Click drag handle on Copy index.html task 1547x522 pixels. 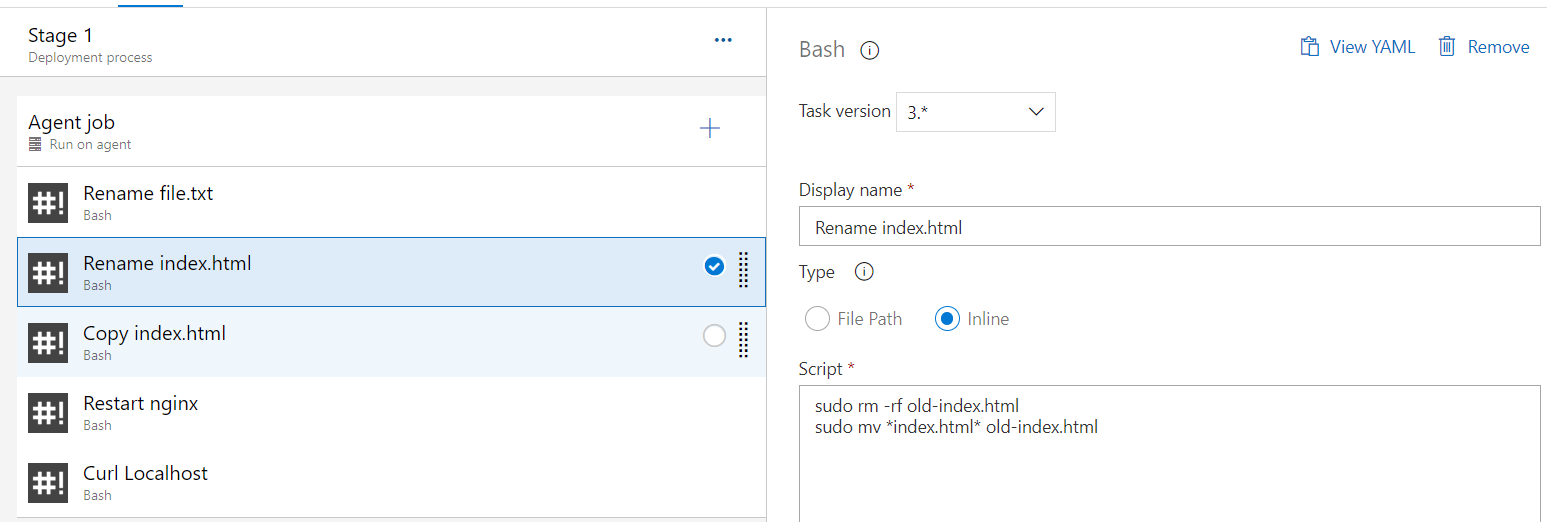click(743, 339)
